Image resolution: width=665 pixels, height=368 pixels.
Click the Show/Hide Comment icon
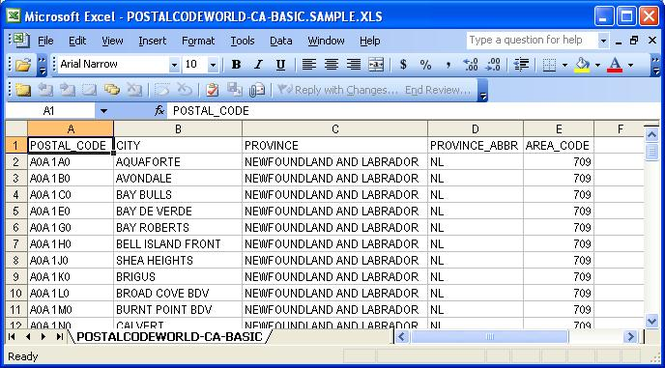coord(89,89)
